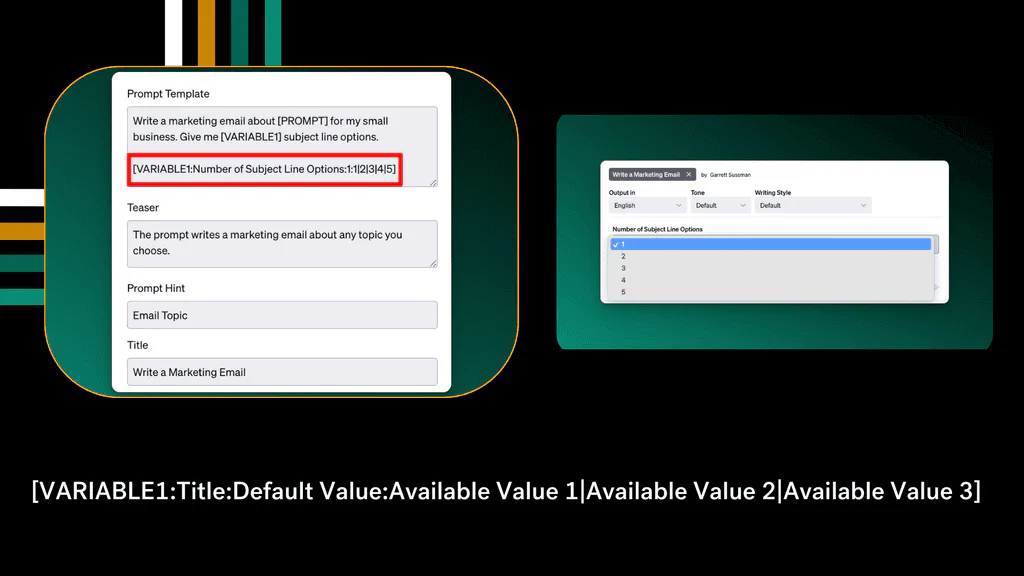The width and height of the screenshot is (1024, 576).
Task: Choose option 4 in Subject Line Options list
Action: coord(771,280)
